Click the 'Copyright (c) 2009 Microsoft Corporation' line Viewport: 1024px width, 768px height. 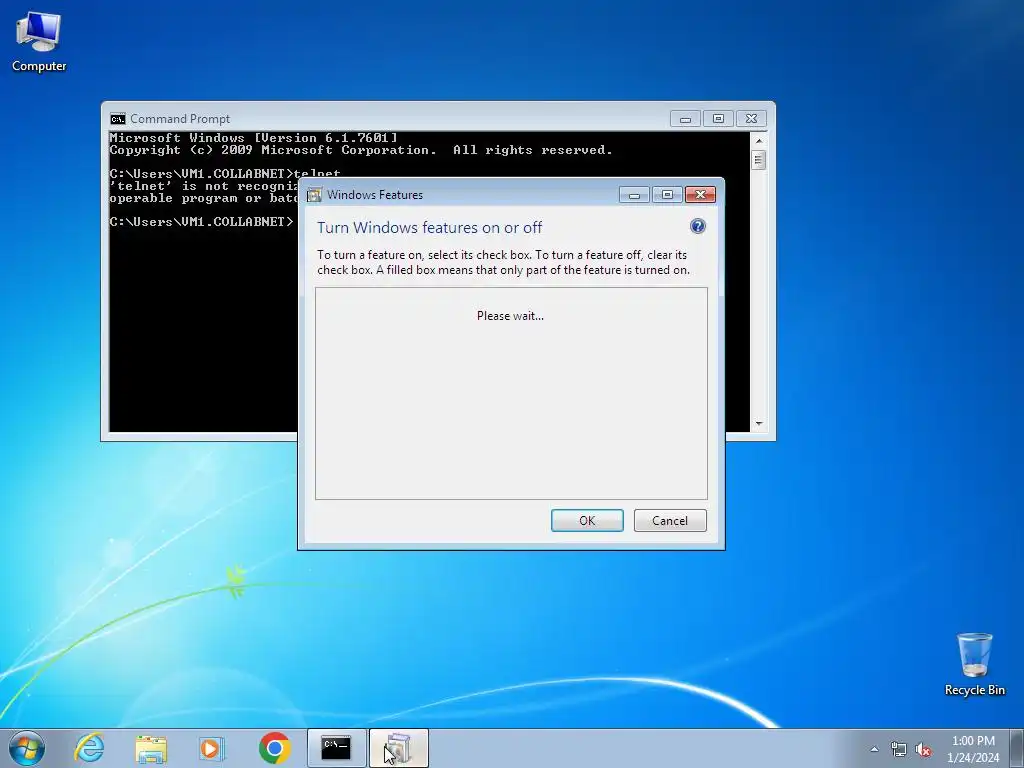(361, 150)
